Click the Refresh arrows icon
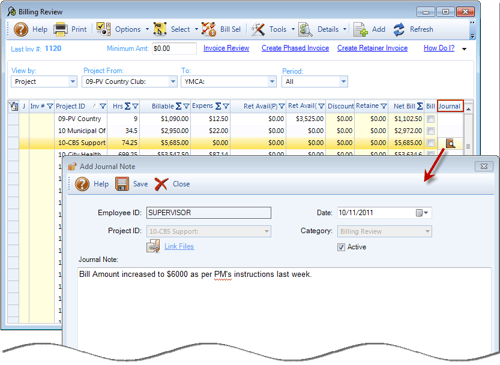Image resolution: width=500 pixels, height=365 pixels. pyautogui.click(x=399, y=29)
